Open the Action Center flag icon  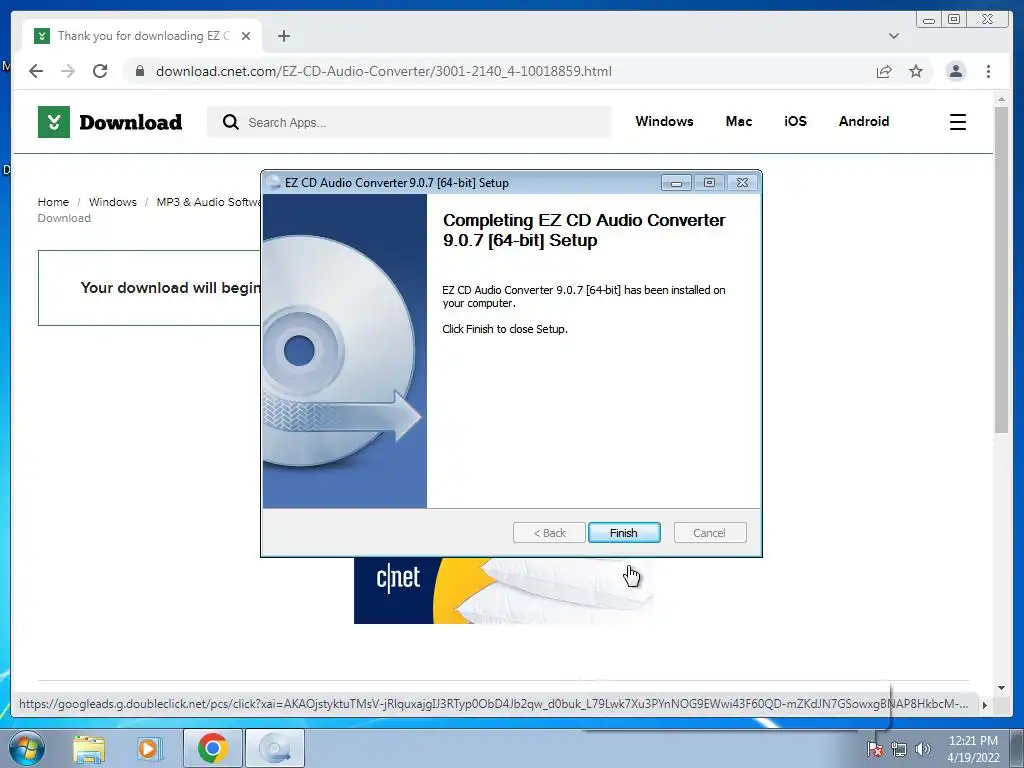click(x=874, y=749)
